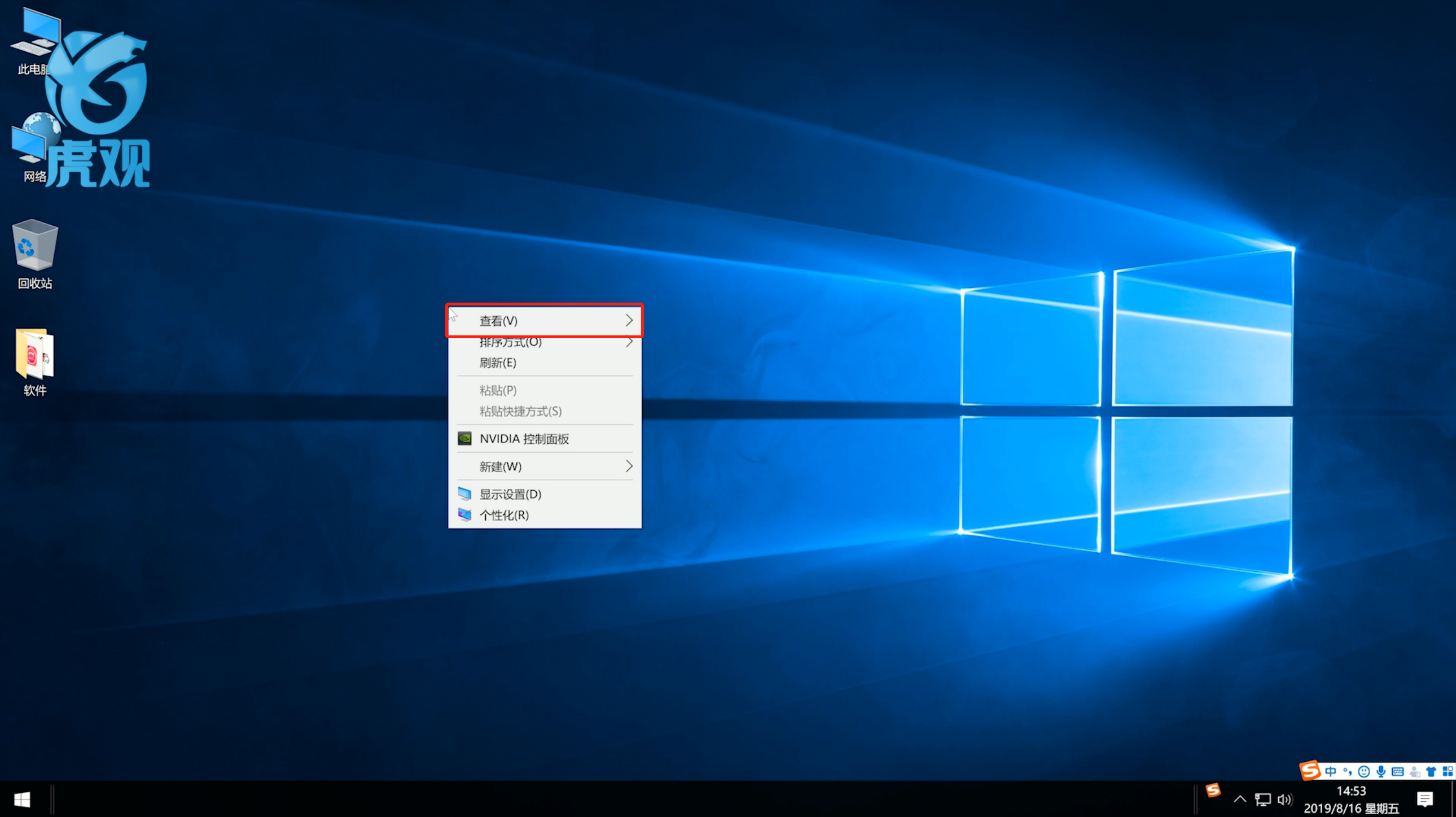Open the taskbar clock showing 14:53
The width and height of the screenshot is (1456, 817).
1351,799
